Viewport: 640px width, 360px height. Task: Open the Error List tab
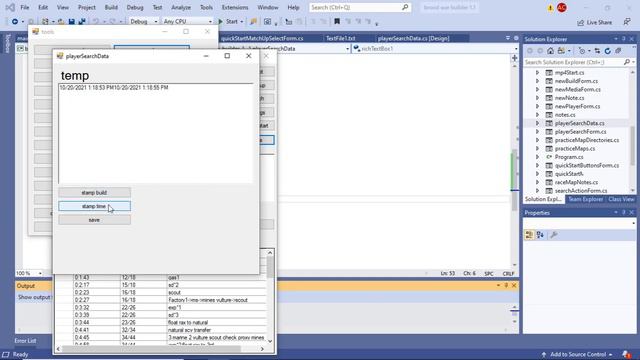(25, 341)
